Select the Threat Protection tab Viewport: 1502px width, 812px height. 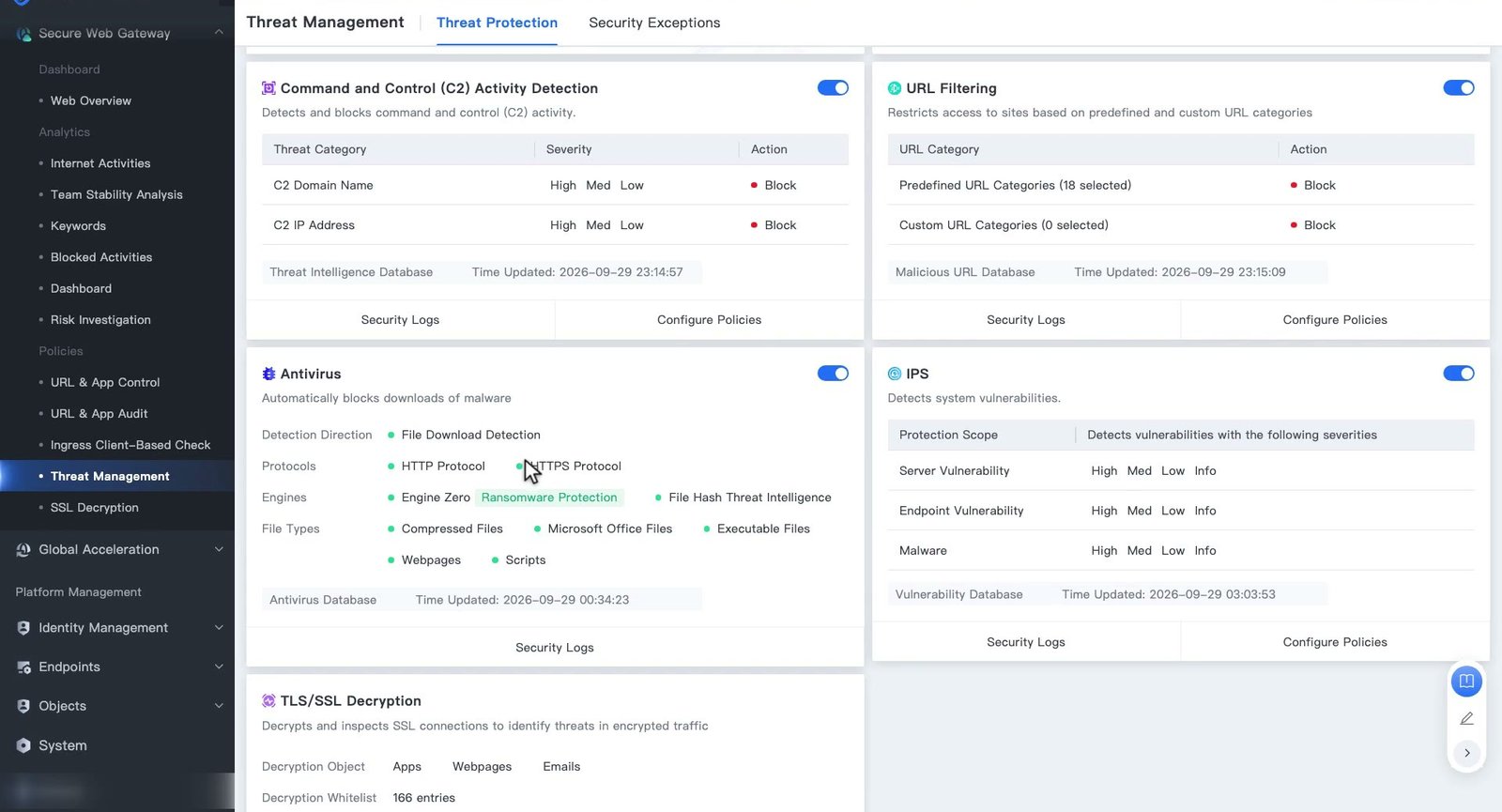pyautogui.click(x=497, y=23)
